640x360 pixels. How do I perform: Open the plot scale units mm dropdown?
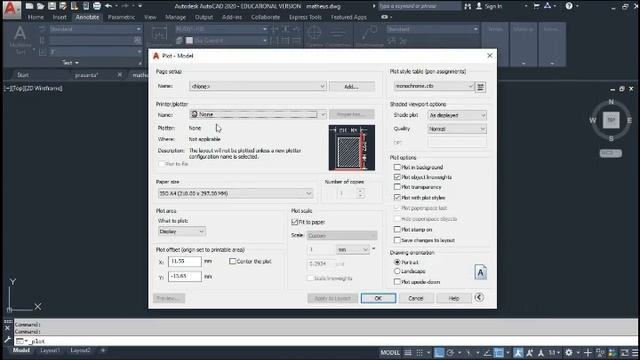point(353,249)
